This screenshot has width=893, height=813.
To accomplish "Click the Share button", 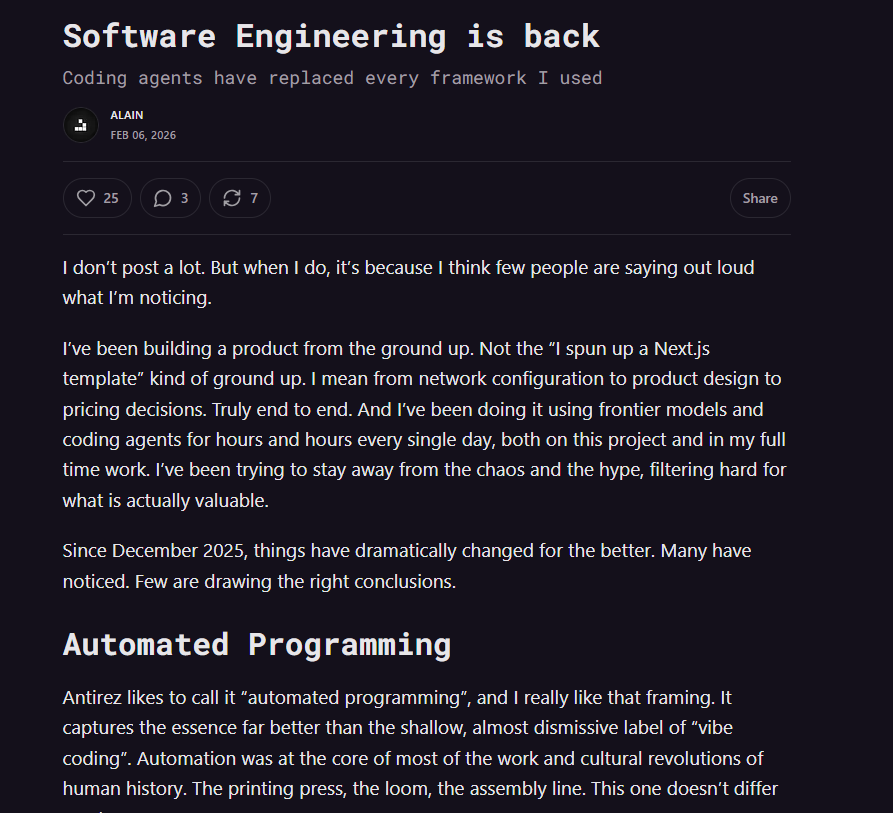I will coord(760,198).
